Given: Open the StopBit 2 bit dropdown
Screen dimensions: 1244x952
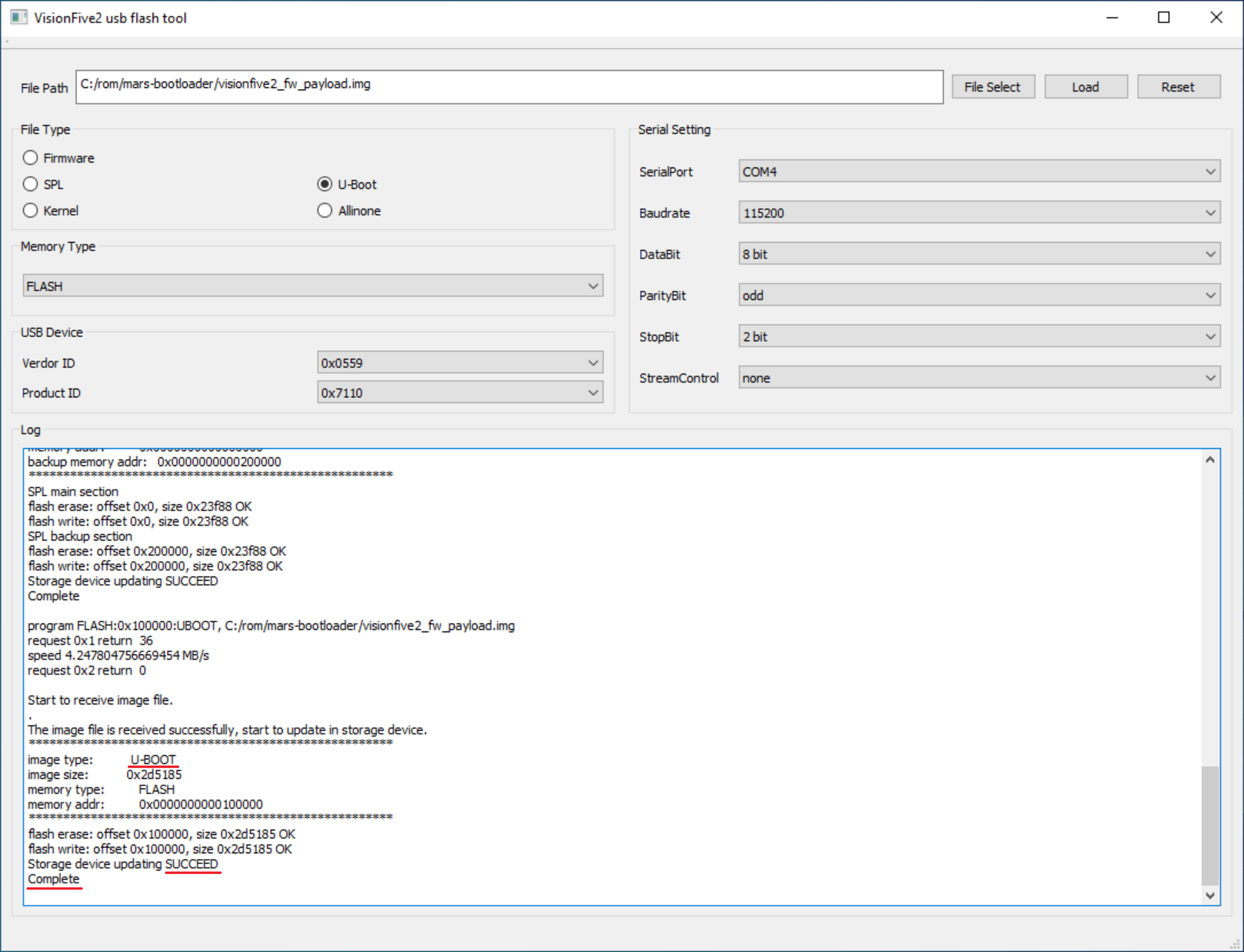Looking at the screenshot, I should click(980, 336).
